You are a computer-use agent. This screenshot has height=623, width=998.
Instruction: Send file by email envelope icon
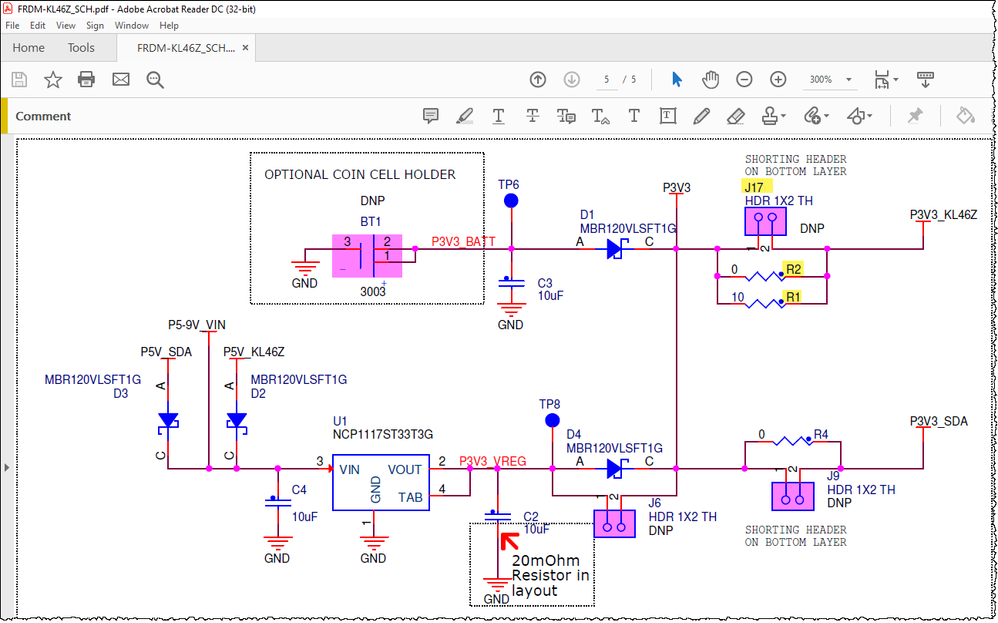pyautogui.click(x=121, y=80)
